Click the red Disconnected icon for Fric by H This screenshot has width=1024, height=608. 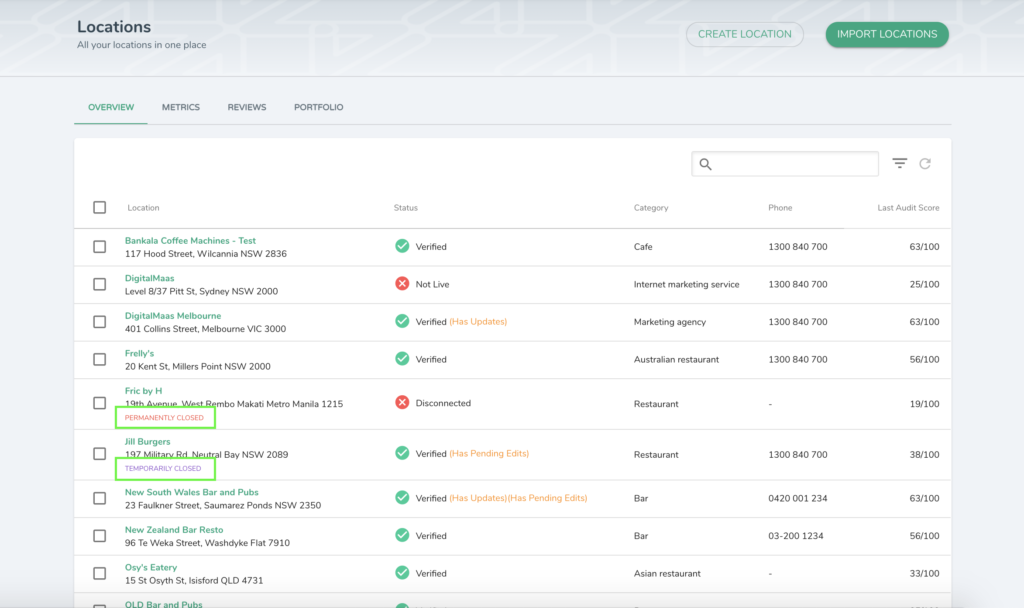(402, 402)
